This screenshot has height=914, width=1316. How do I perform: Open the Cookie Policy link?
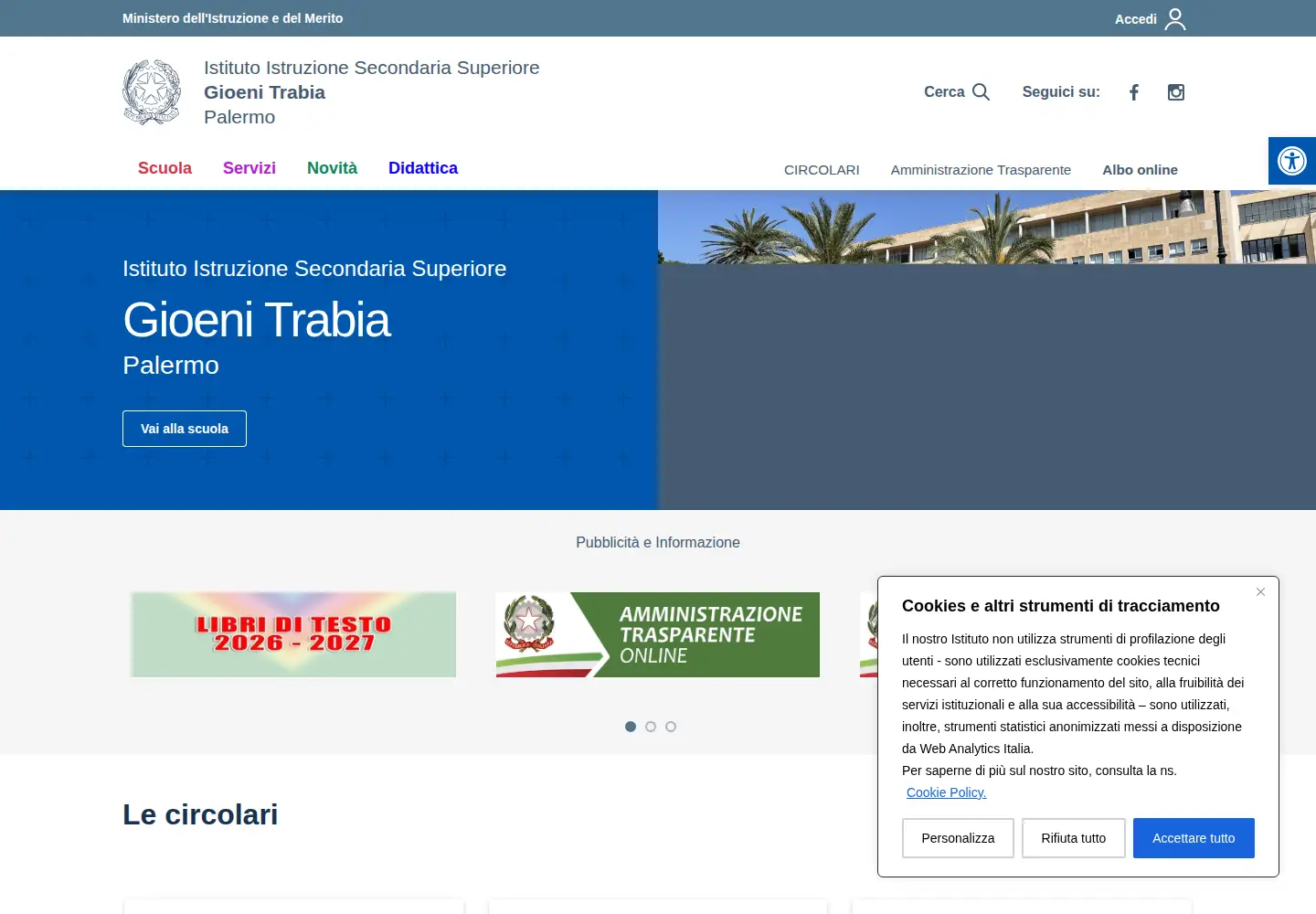pyautogui.click(x=946, y=792)
